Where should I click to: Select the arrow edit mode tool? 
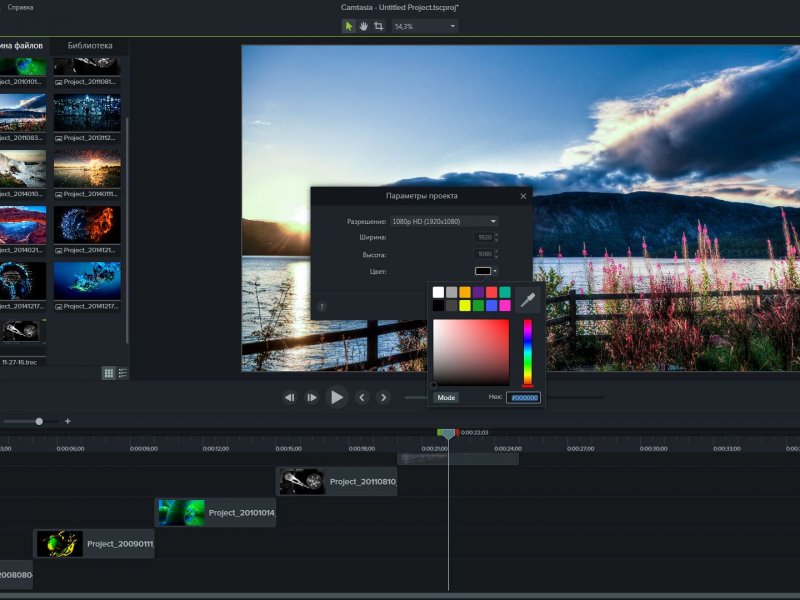point(348,26)
